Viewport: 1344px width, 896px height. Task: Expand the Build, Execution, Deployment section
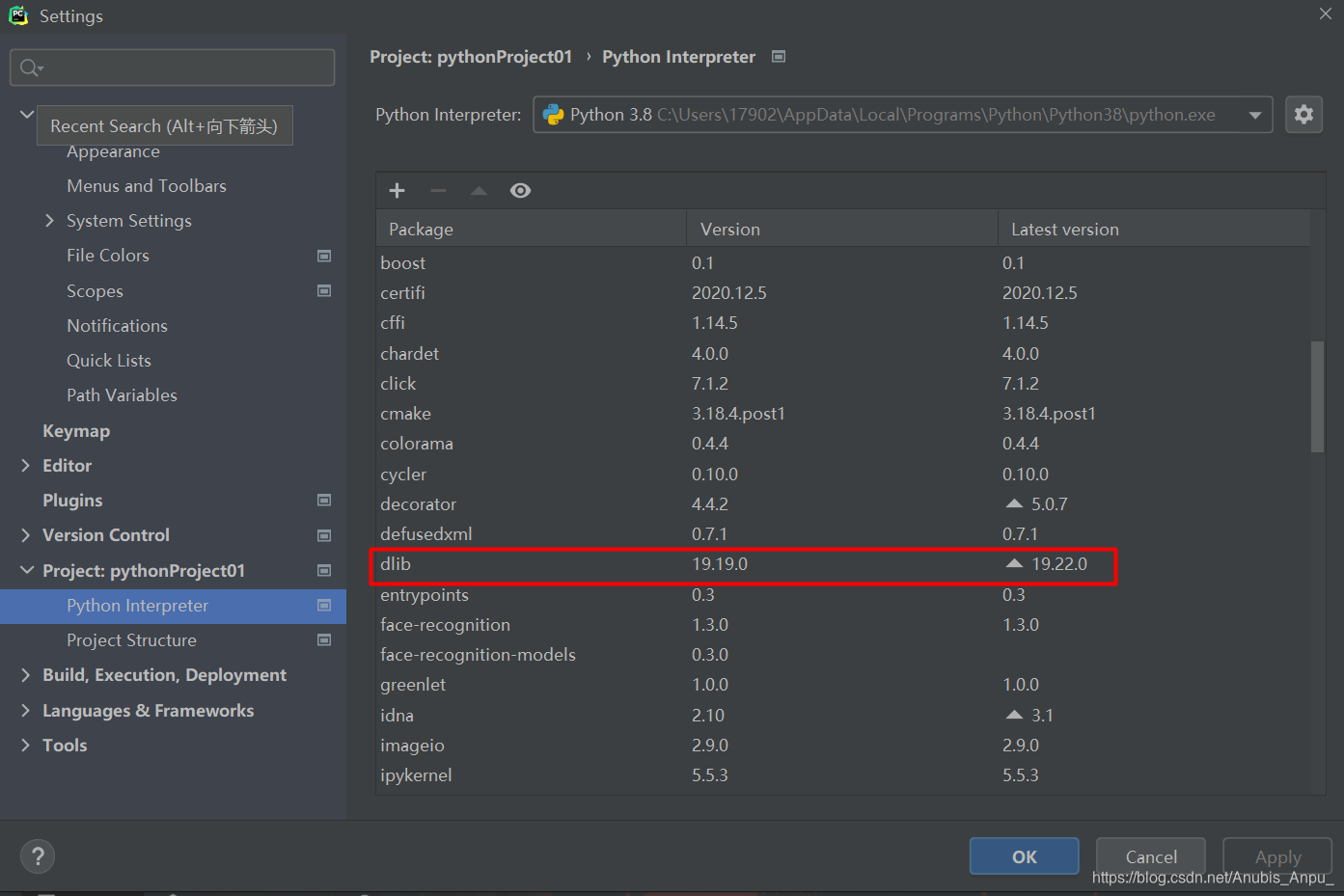26,674
